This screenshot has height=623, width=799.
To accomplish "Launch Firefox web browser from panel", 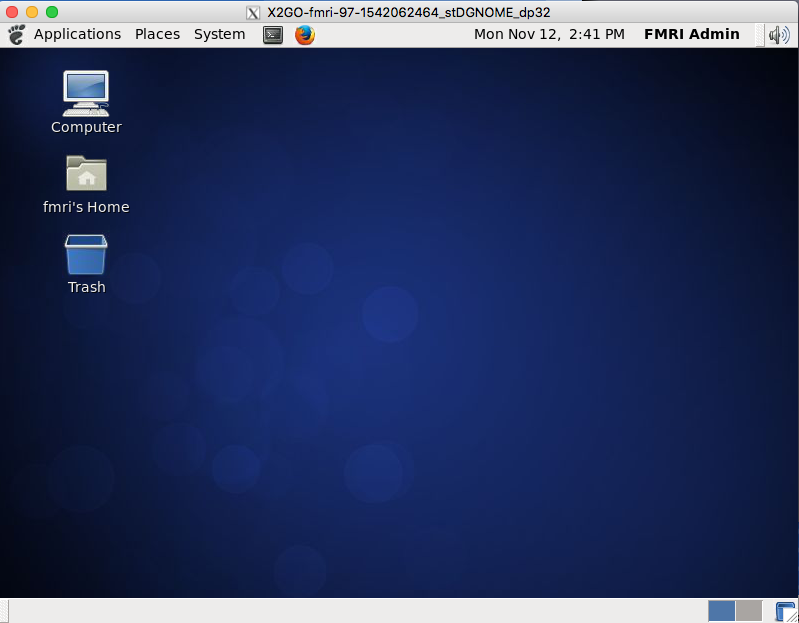I will 305,35.
